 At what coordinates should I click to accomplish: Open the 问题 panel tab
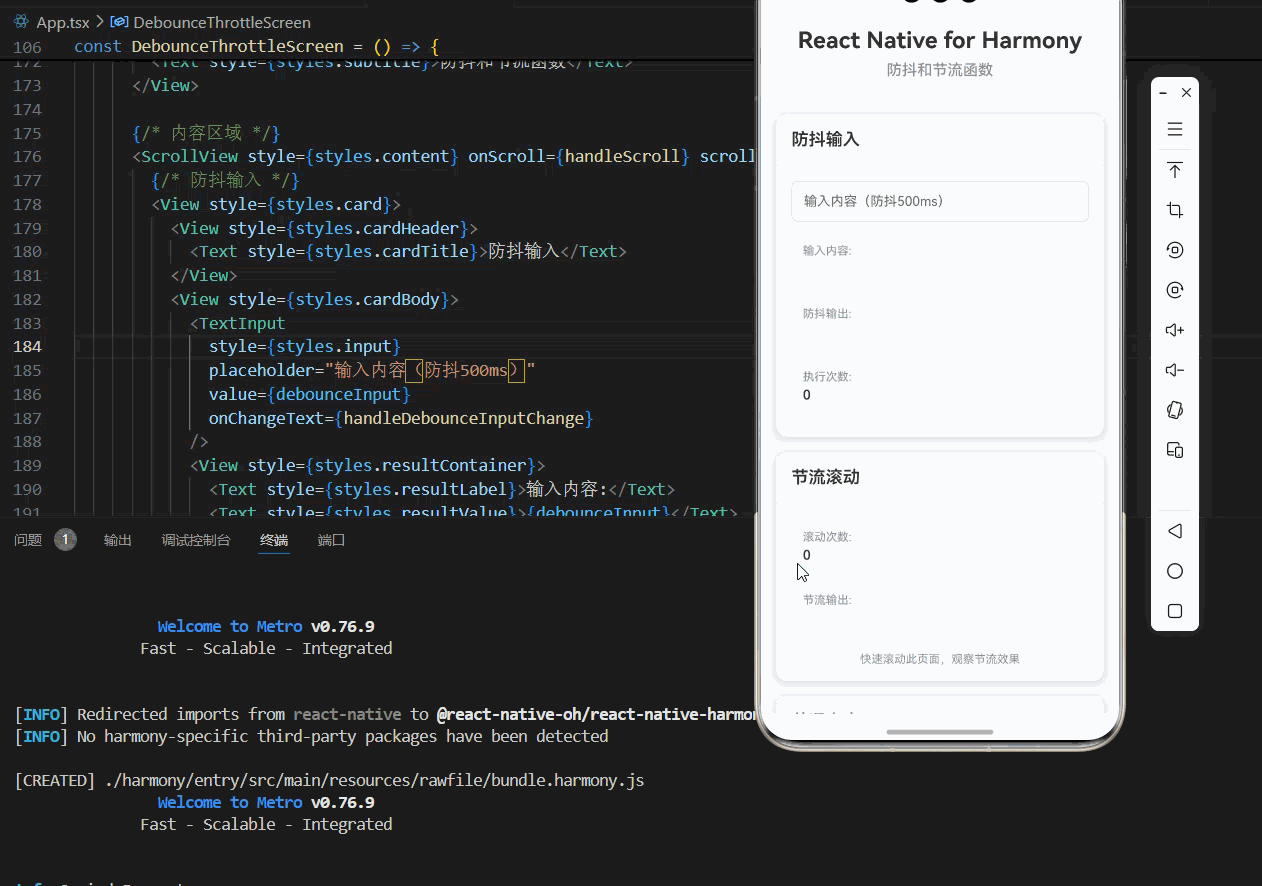pos(28,540)
